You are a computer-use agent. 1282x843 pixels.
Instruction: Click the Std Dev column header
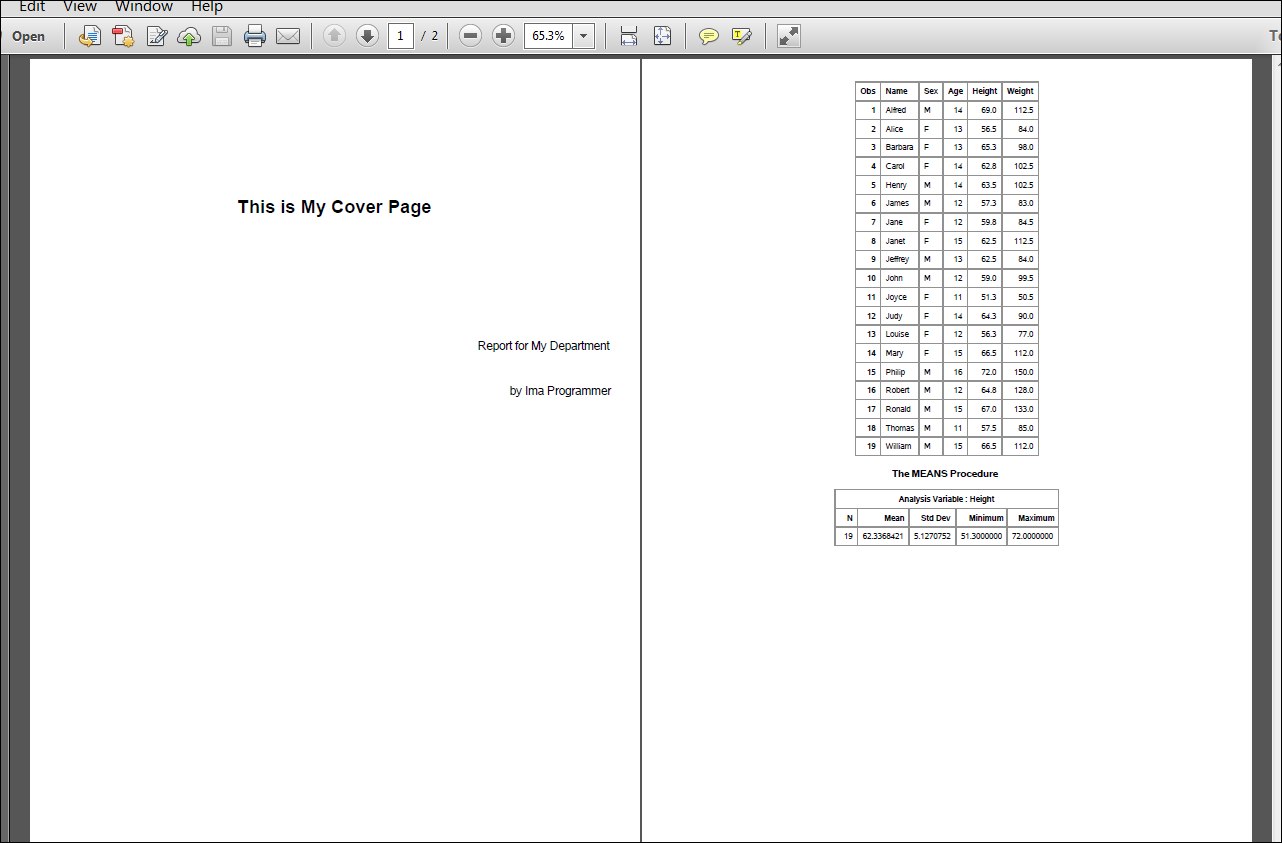(936, 518)
